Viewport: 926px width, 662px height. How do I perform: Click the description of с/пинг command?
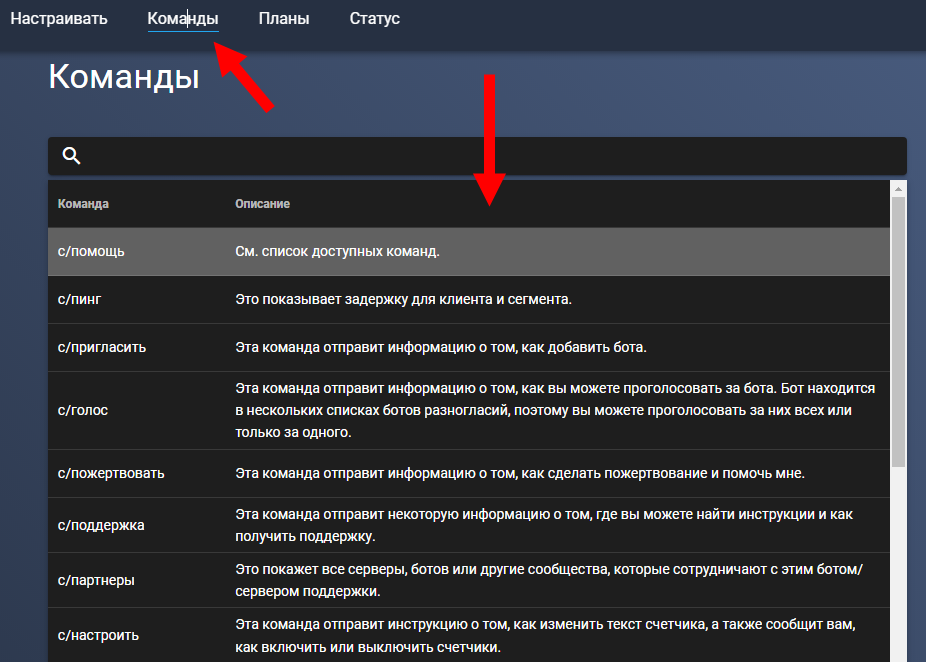point(403,300)
